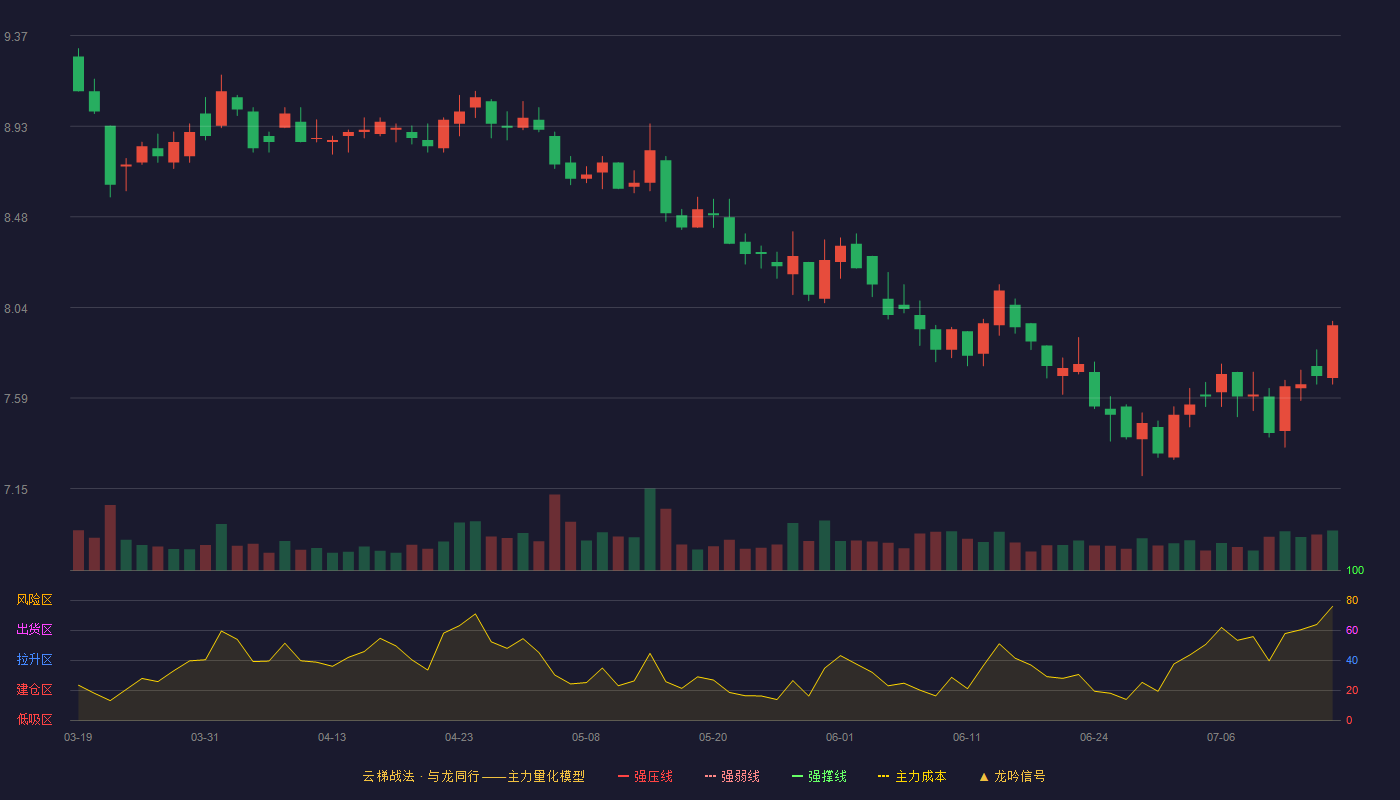The image size is (1400, 800).
Task: Toggle the 主力成本 legend yellow dashed icon
Action: point(884,776)
